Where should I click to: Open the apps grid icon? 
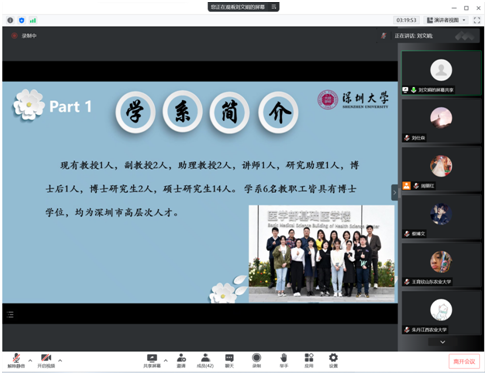309,360
